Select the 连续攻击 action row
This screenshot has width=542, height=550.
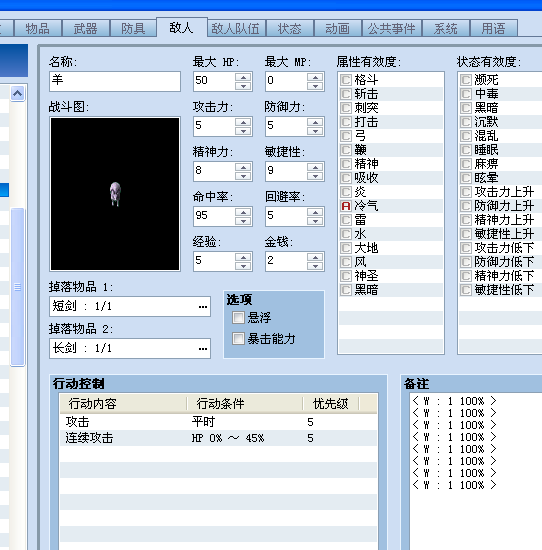click(219, 438)
